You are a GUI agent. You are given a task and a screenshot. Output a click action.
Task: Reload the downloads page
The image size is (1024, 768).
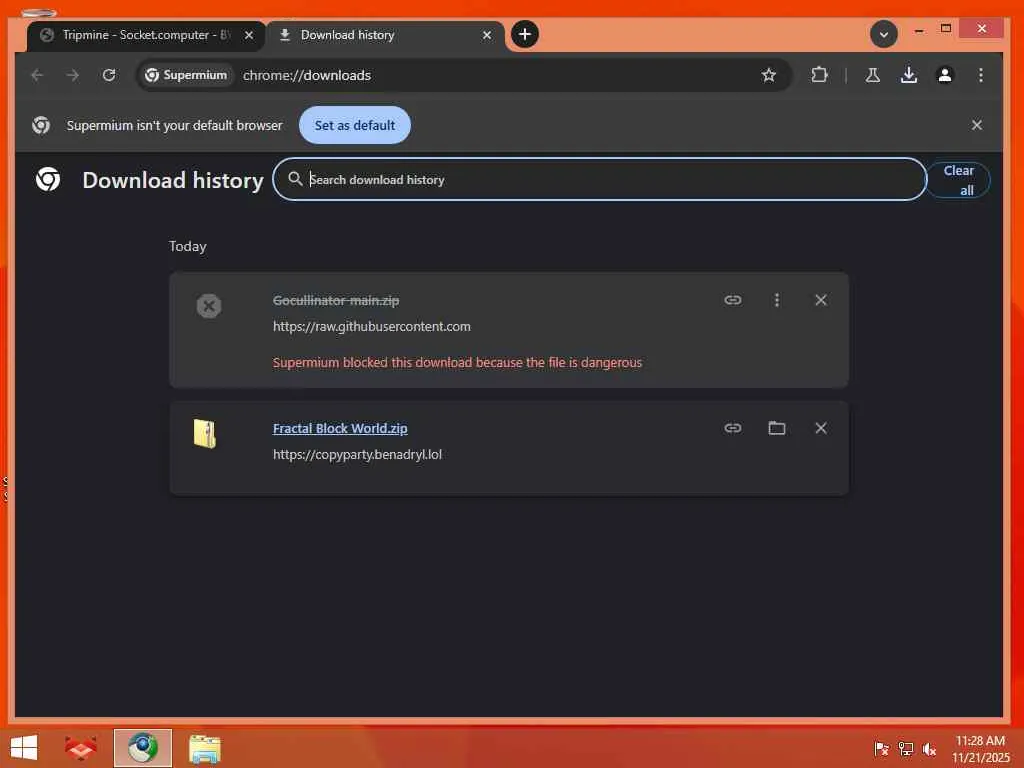pyautogui.click(x=109, y=75)
